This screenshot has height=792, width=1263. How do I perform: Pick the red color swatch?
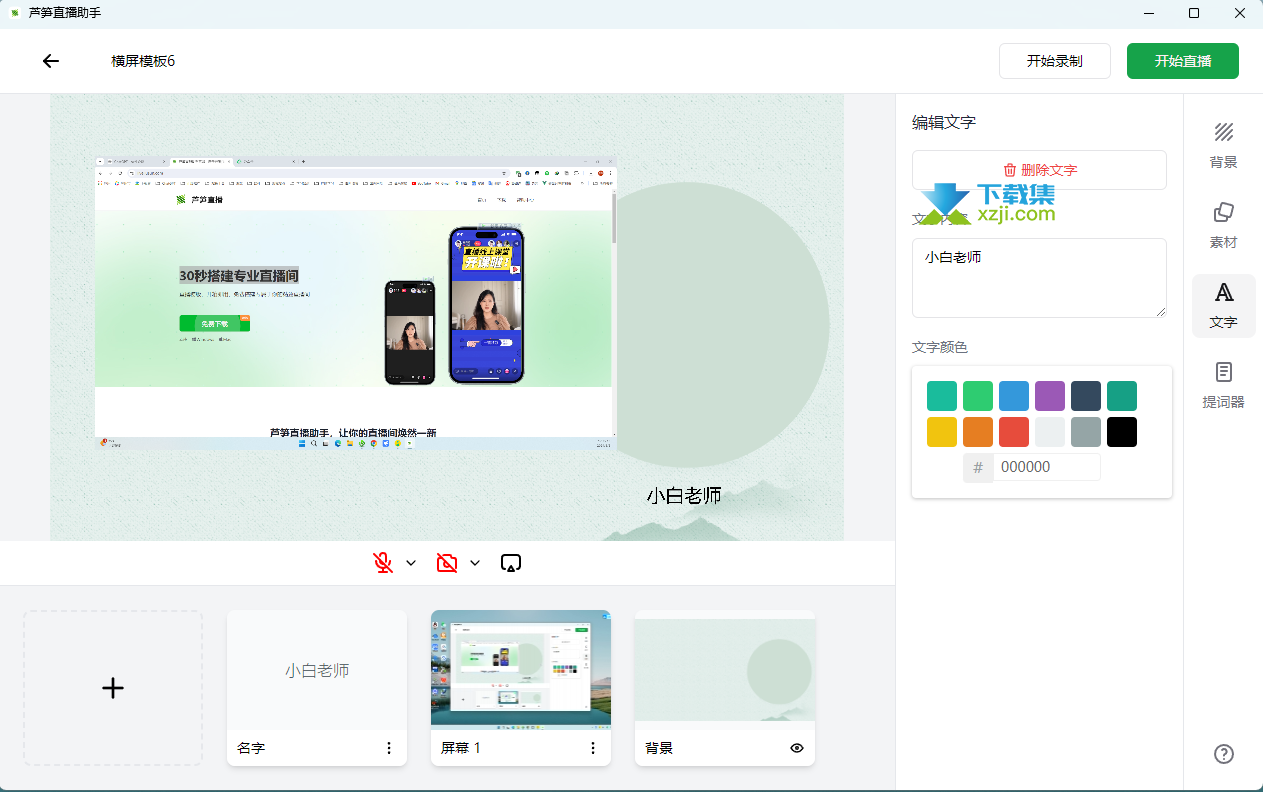1014,432
